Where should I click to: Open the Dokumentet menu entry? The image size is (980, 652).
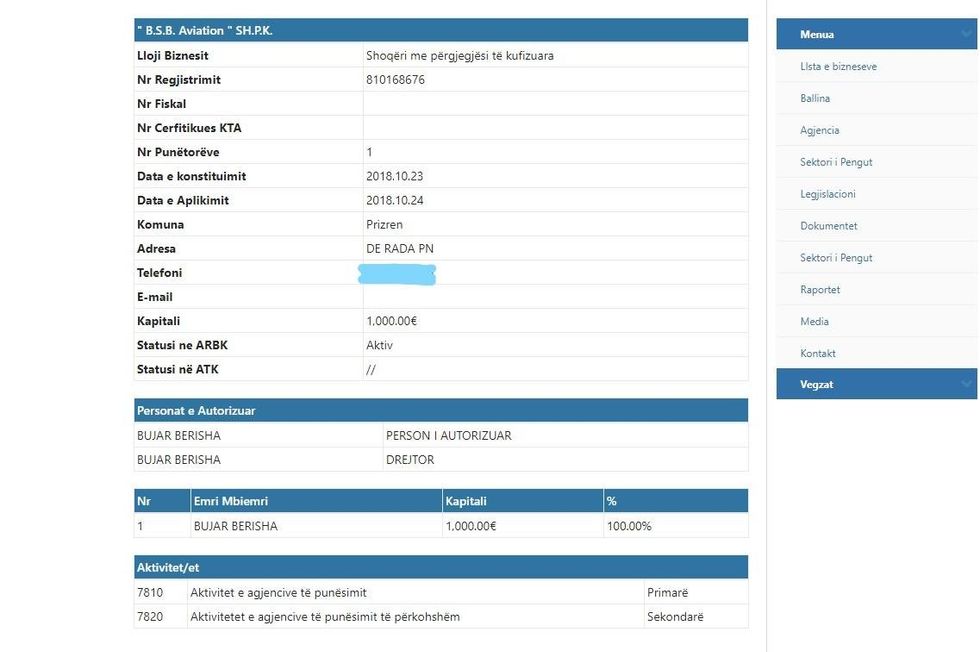[x=828, y=226]
